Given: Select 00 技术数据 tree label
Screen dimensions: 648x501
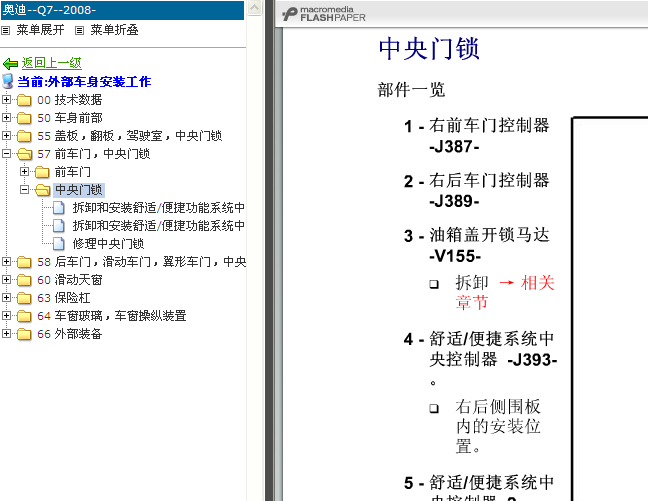Looking at the screenshot, I should click(69, 100).
